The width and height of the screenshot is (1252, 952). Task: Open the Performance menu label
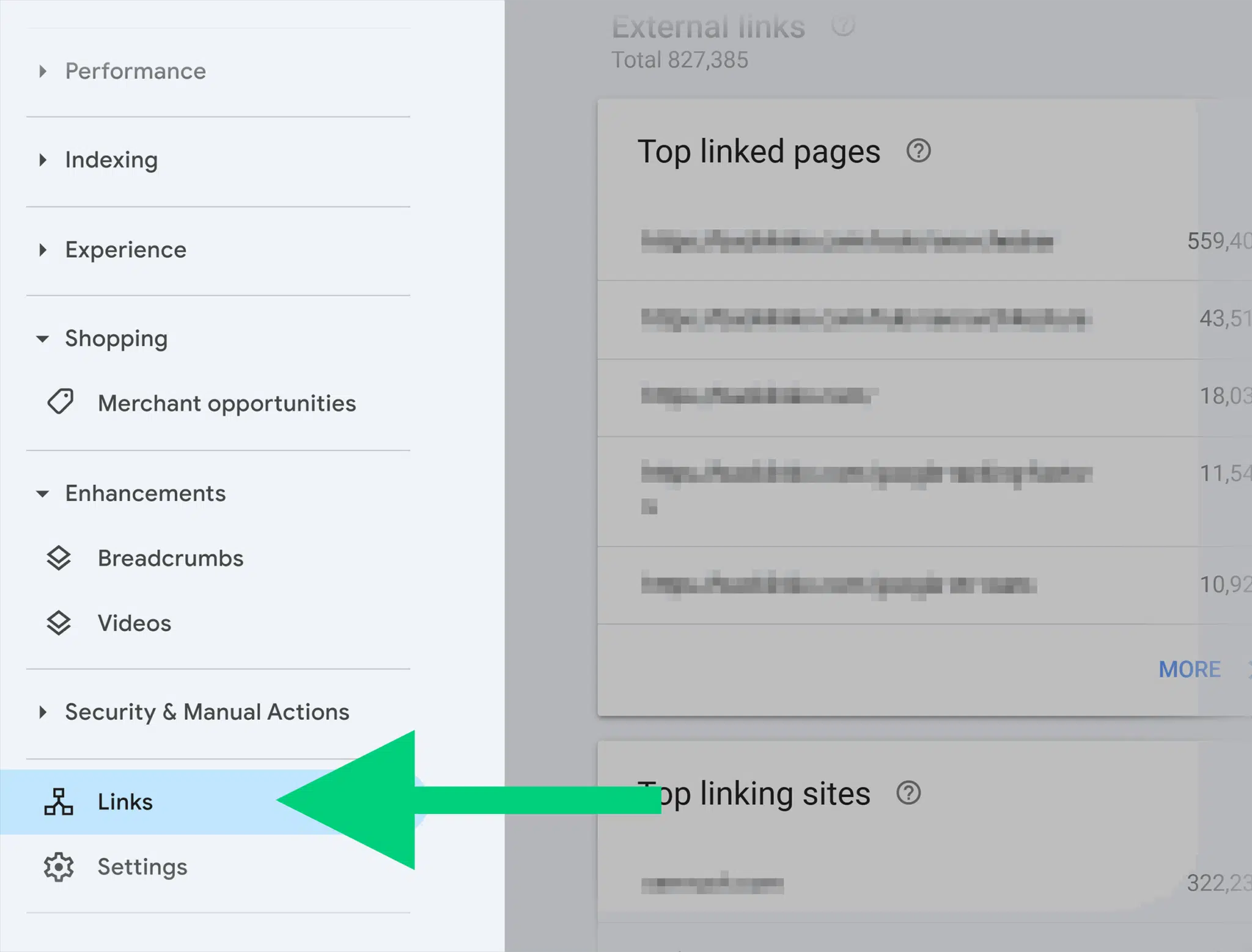pos(136,71)
